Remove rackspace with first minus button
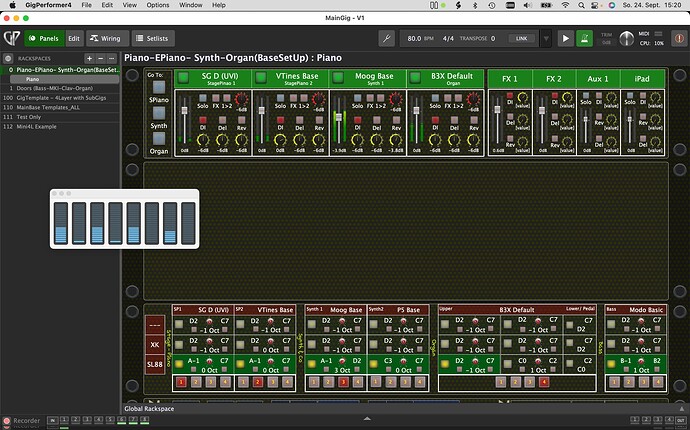The width and height of the screenshot is (690, 430). [x=100, y=58]
